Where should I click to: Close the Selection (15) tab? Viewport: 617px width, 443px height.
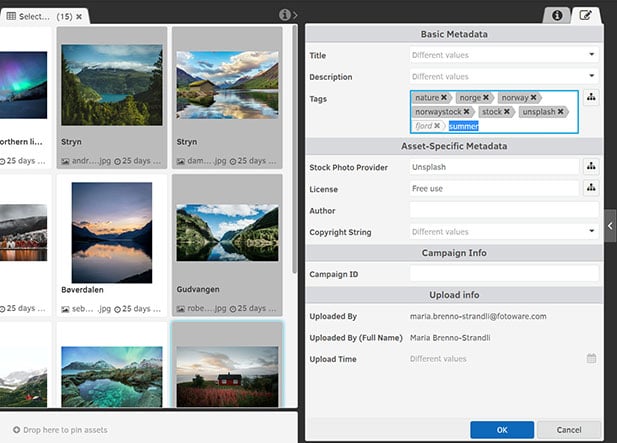79,17
